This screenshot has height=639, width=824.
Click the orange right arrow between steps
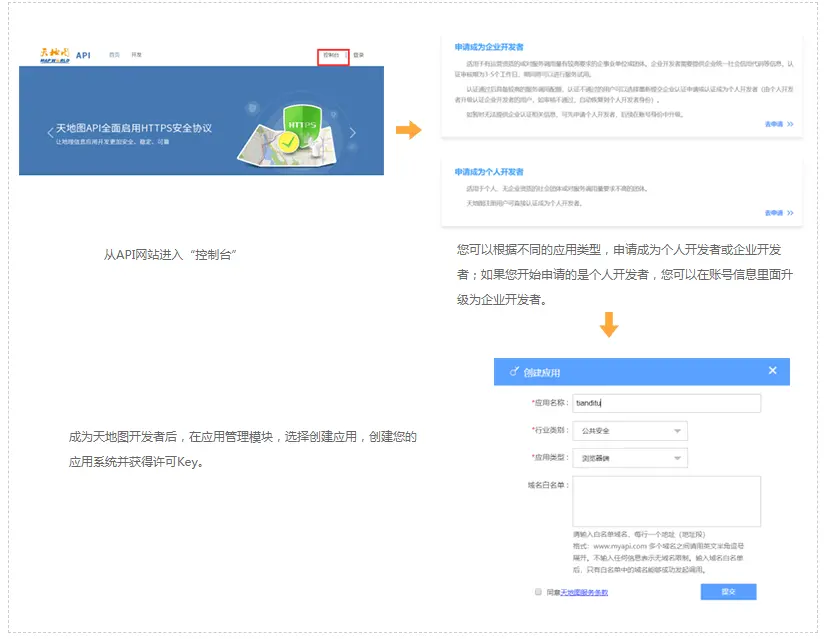point(408,130)
